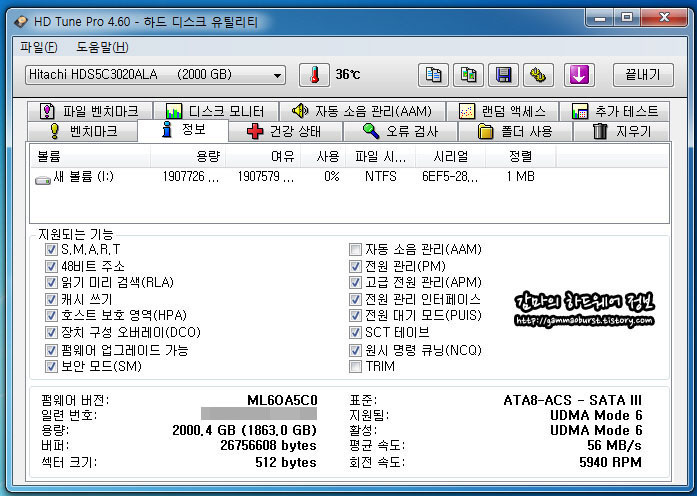Click the capacity value 2000.4 GB (1863.0 GB)
The width and height of the screenshot is (697, 496).
[x=244, y=430]
